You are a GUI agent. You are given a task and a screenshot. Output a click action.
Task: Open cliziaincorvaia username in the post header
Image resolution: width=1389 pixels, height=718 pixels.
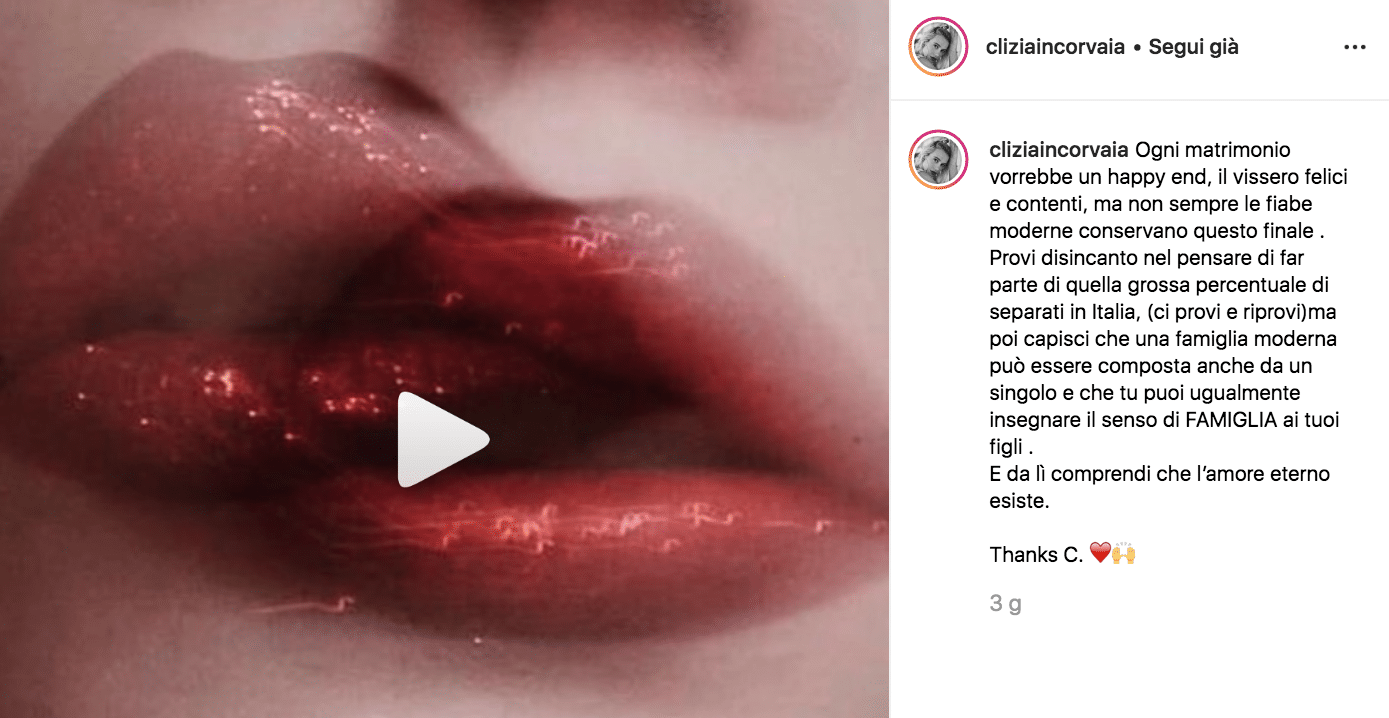click(x=1055, y=47)
